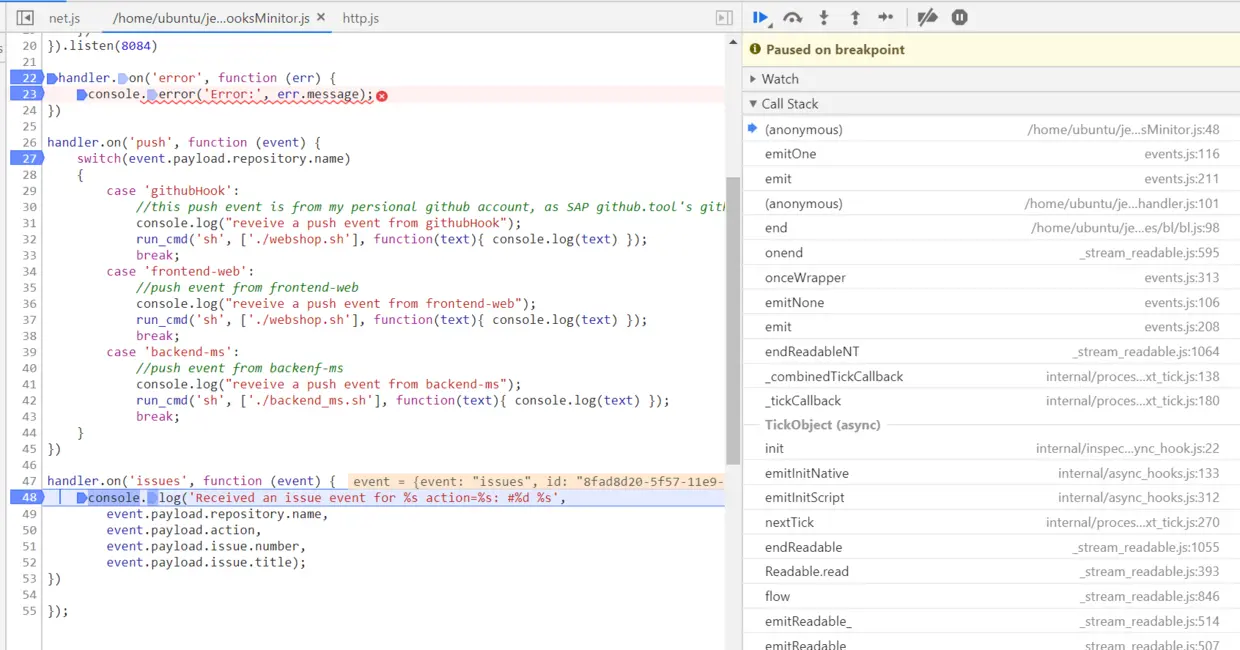The image size is (1240, 650).
Task: Deactivate all breakpoints
Action: coord(927,17)
